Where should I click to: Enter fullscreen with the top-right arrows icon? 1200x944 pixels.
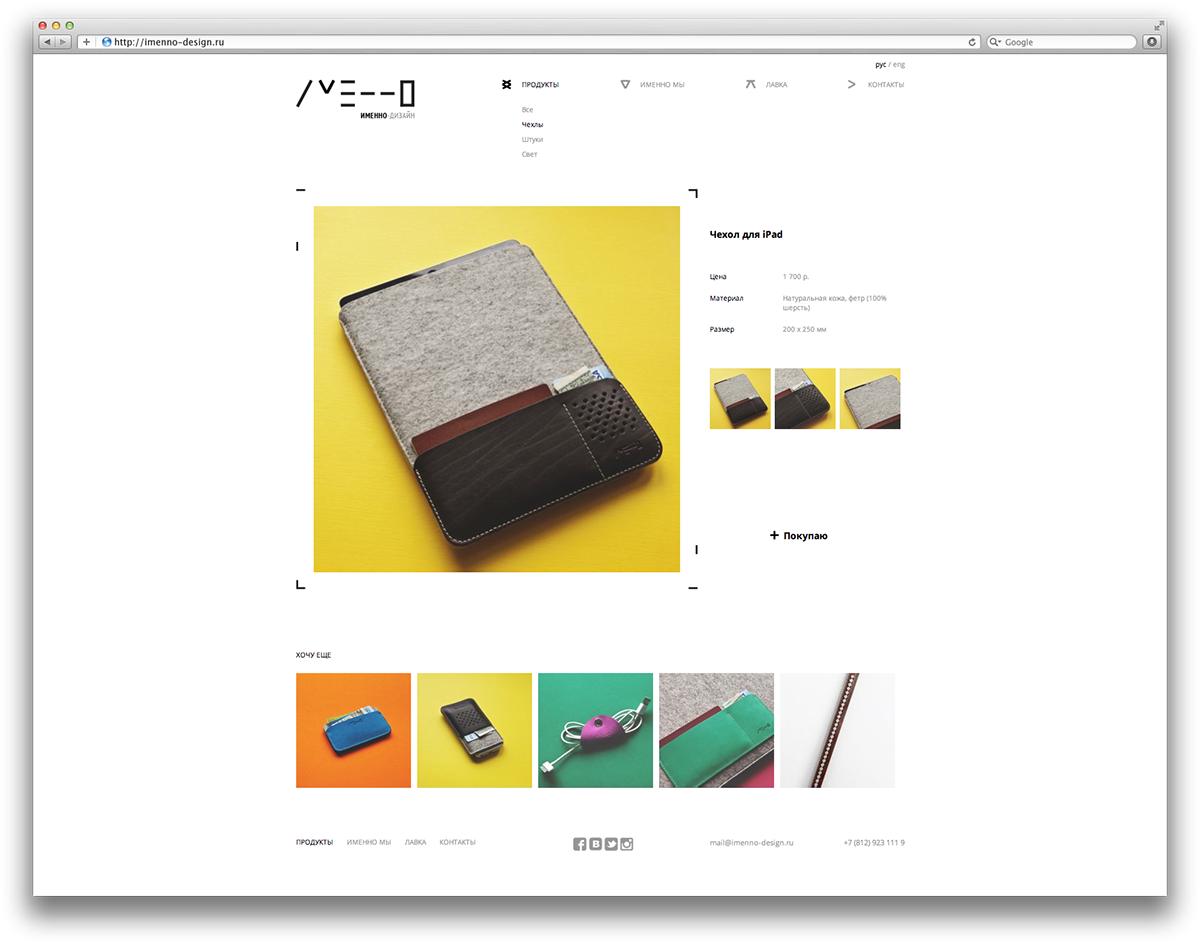[x=1159, y=25]
